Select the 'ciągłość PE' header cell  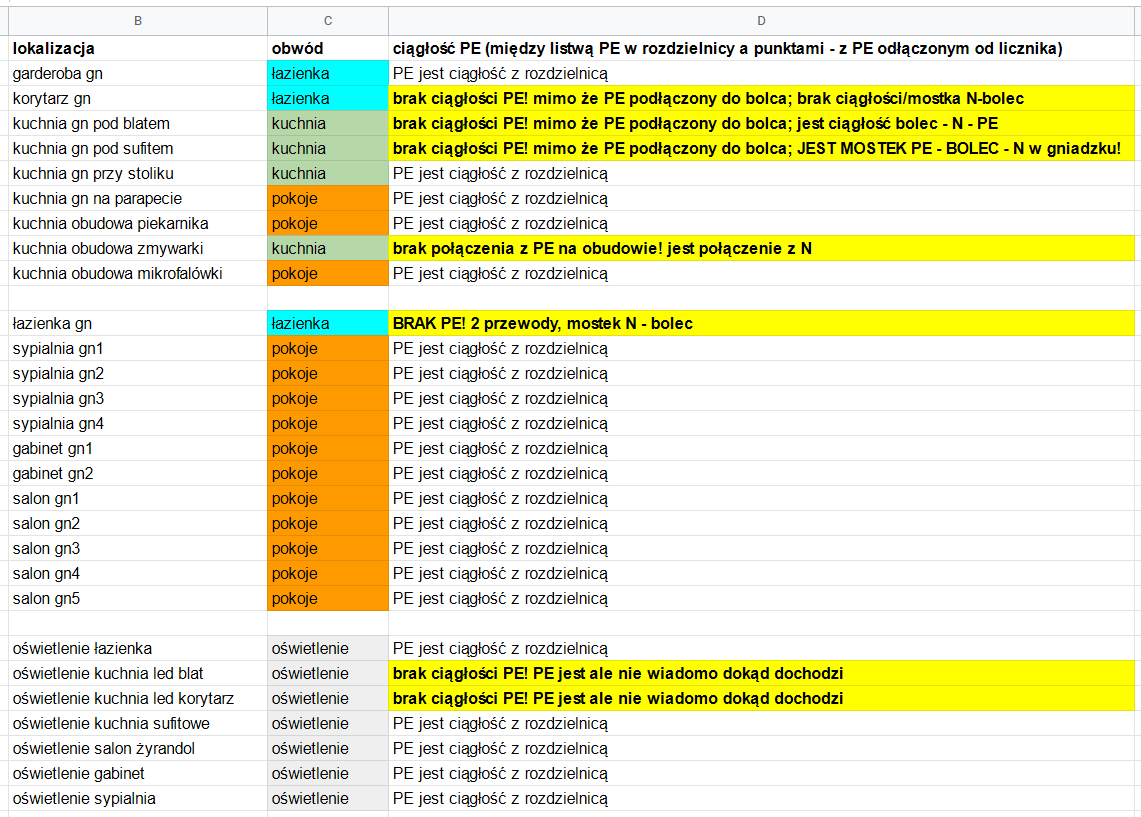[762, 48]
